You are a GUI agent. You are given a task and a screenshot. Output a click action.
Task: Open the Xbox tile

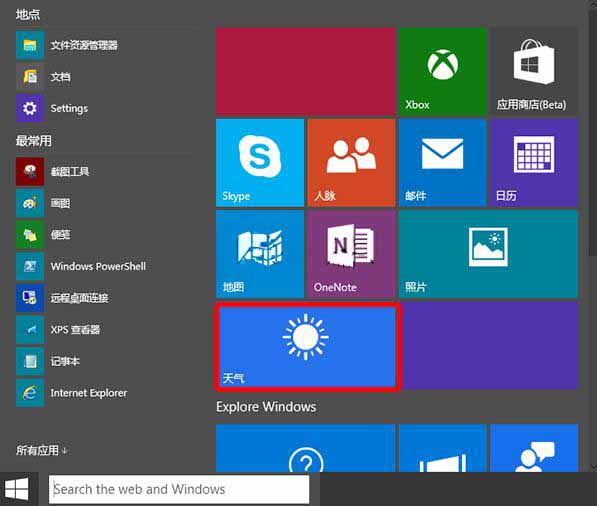pyautogui.click(x=442, y=72)
